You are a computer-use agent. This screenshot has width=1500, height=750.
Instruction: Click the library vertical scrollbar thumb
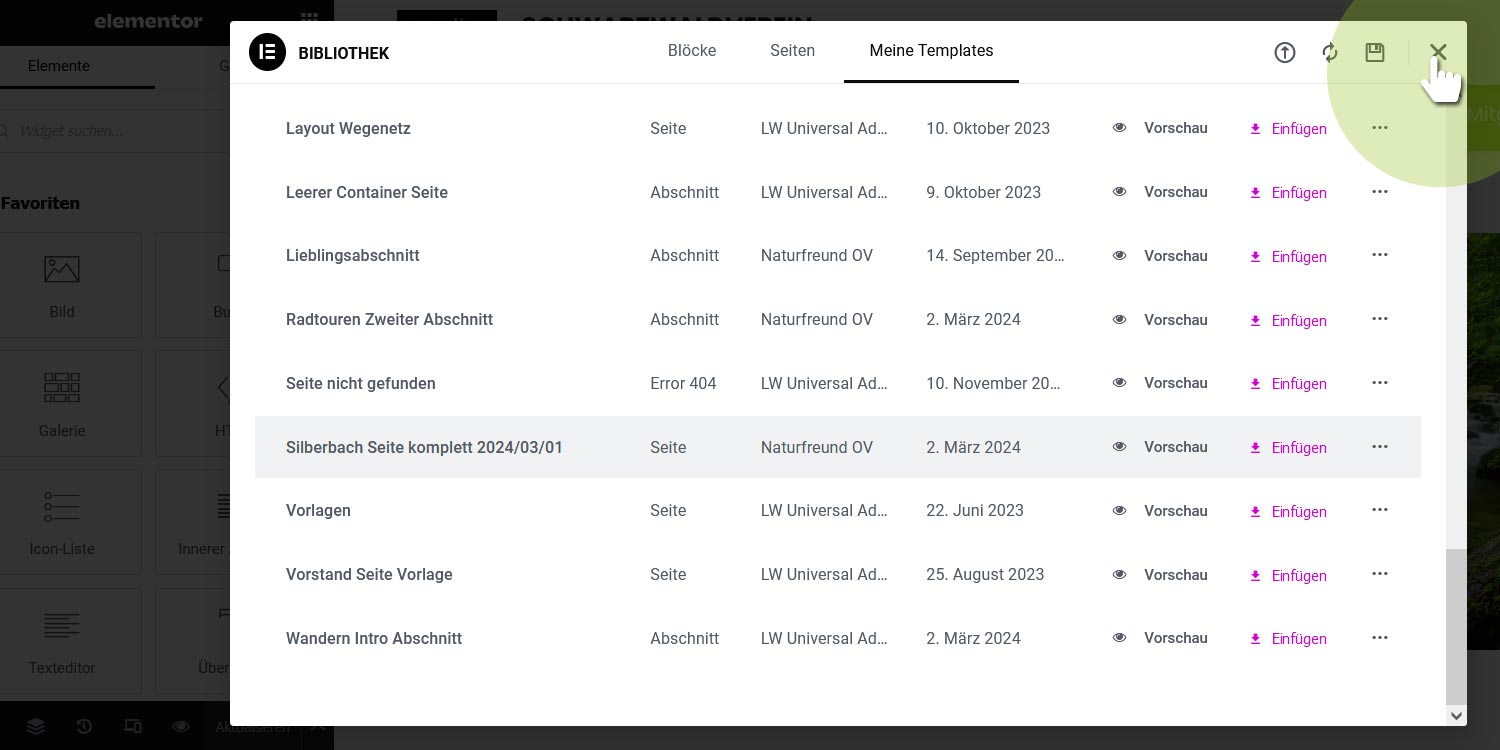(1456, 626)
